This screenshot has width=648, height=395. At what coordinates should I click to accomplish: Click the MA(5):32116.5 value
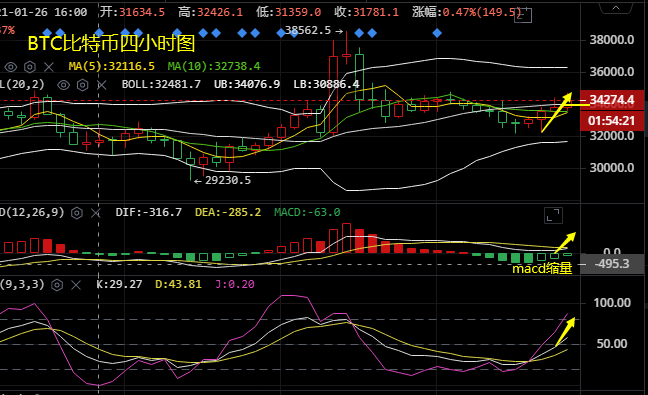tap(112, 67)
